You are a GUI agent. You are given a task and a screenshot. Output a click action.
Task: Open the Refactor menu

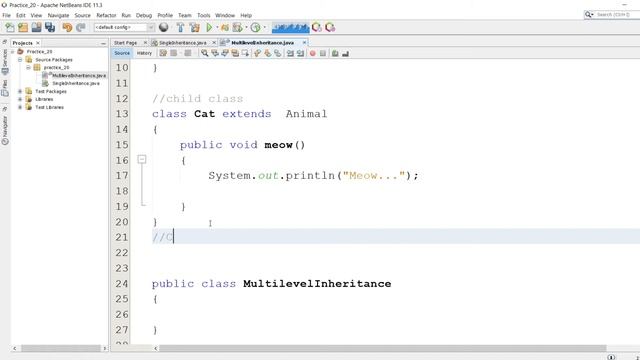[106, 15]
